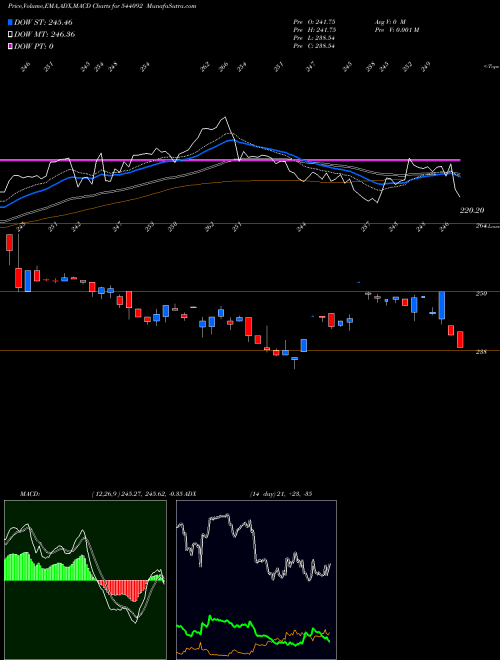Screen dimensions: 500x660
Task: Click the blue DOW ST legend square
Action: click(x=10, y=22)
